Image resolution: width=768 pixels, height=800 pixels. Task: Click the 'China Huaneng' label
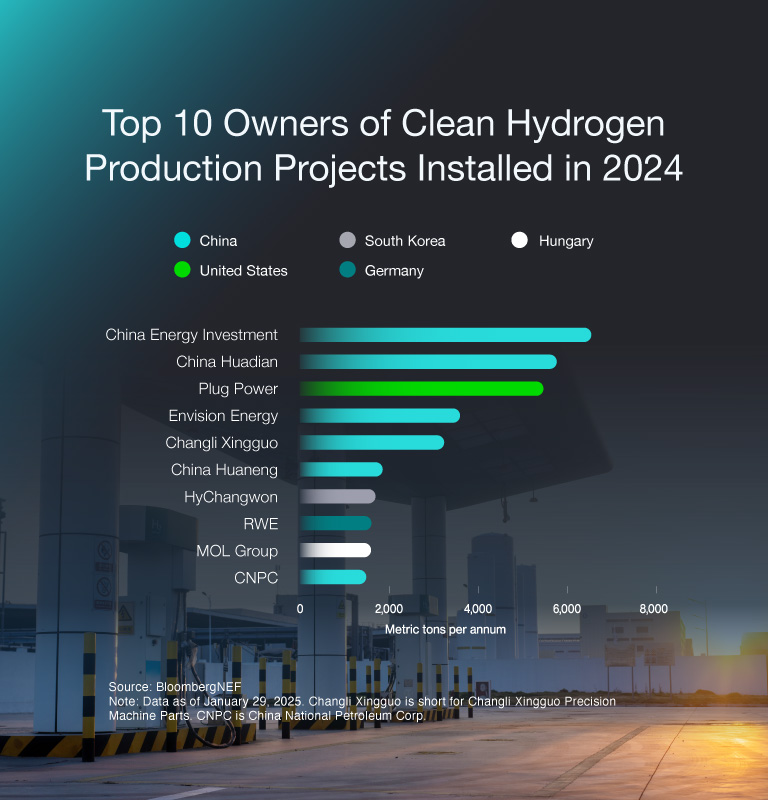(x=225, y=470)
